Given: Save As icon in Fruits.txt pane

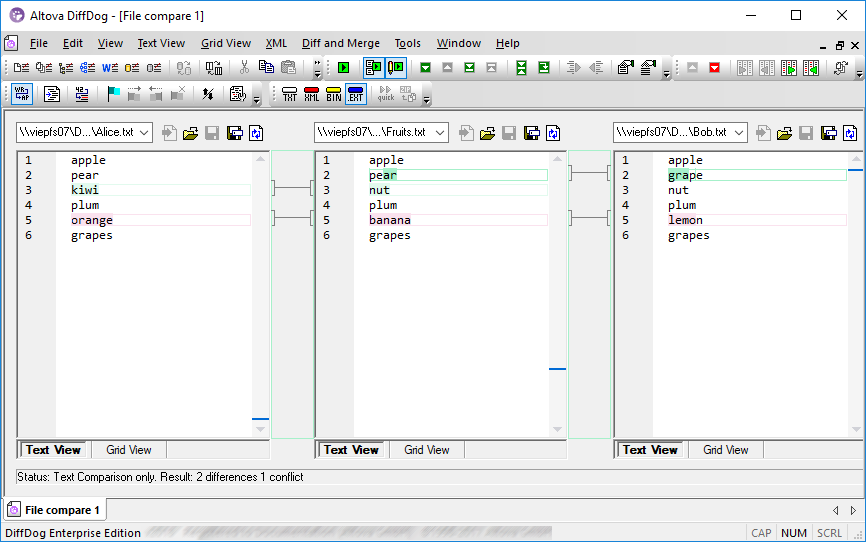Looking at the screenshot, I should pos(532,133).
